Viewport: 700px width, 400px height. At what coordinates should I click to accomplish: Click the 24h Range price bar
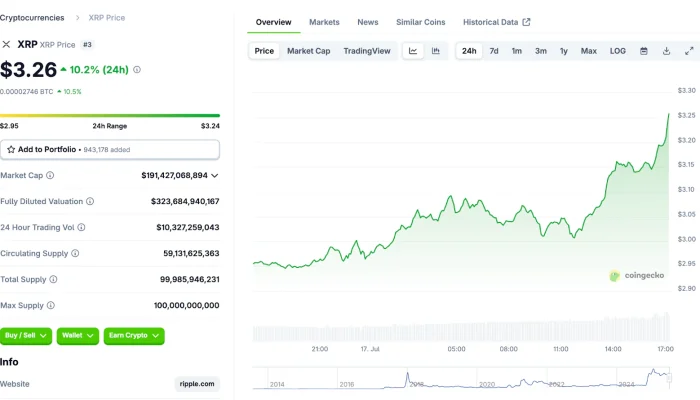point(110,116)
